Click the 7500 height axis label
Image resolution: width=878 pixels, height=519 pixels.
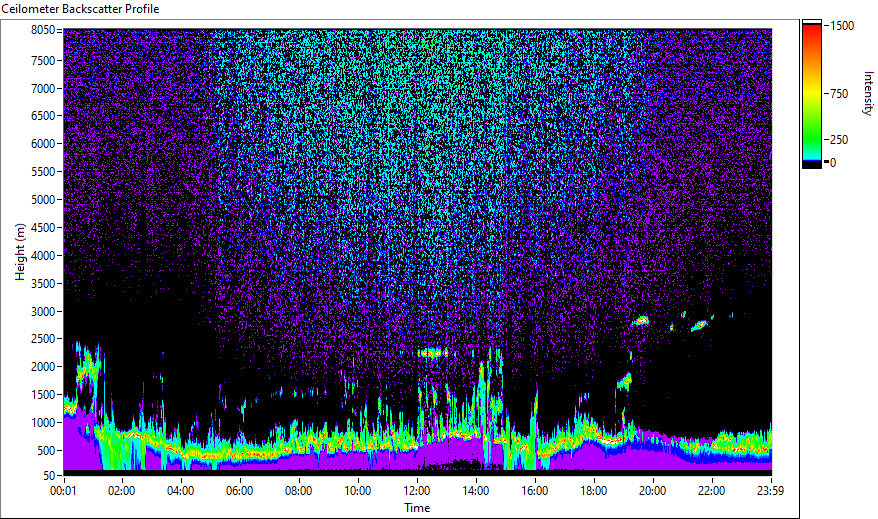point(43,60)
